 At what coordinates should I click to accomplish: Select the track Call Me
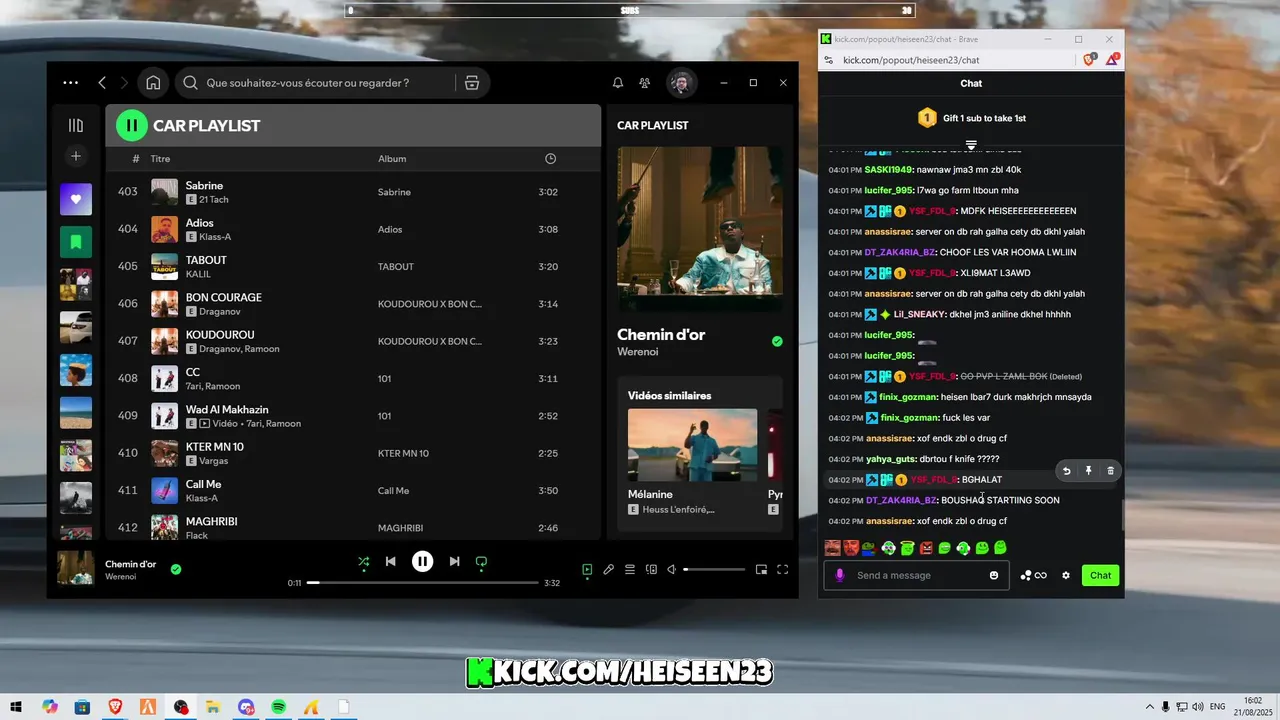(353, 490)
